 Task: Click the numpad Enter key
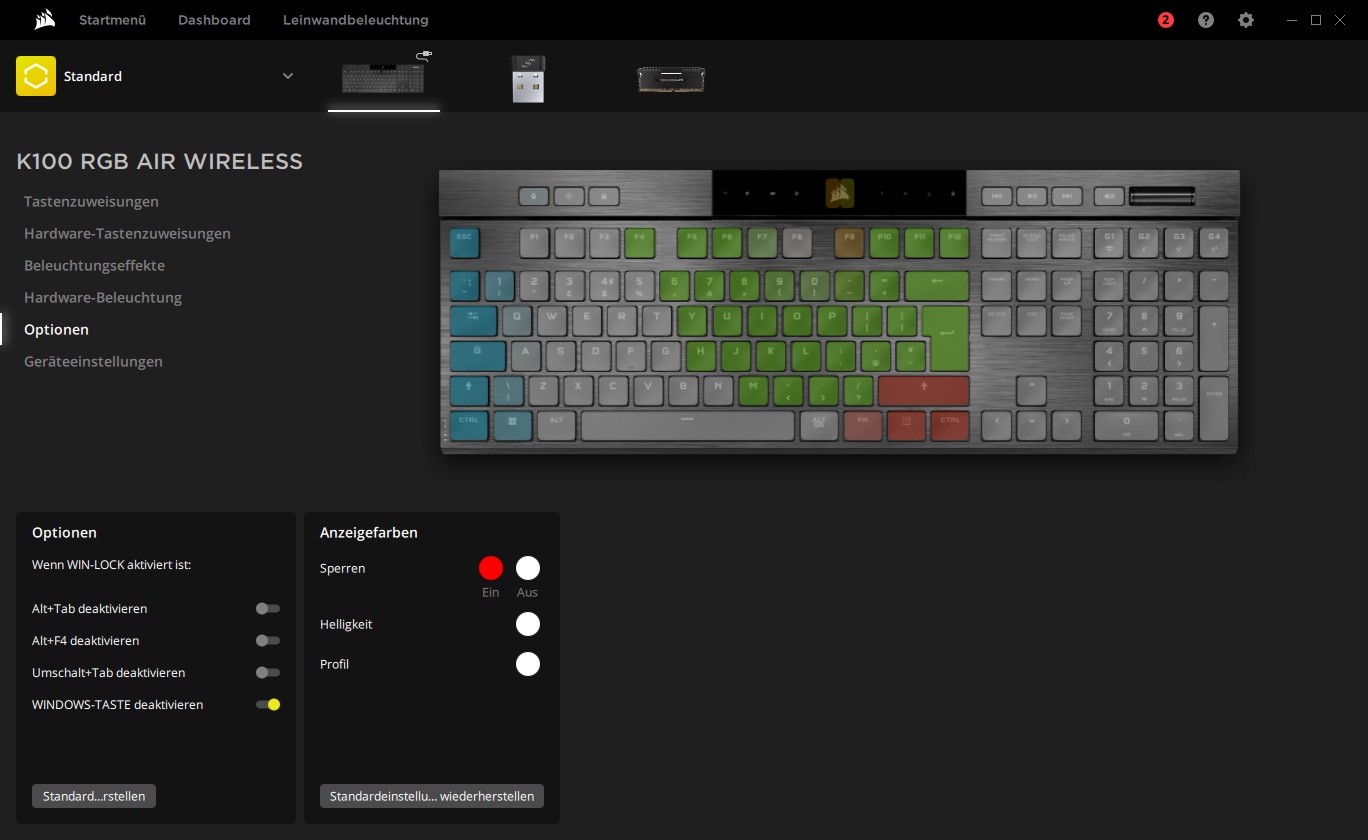[1214, 408]
